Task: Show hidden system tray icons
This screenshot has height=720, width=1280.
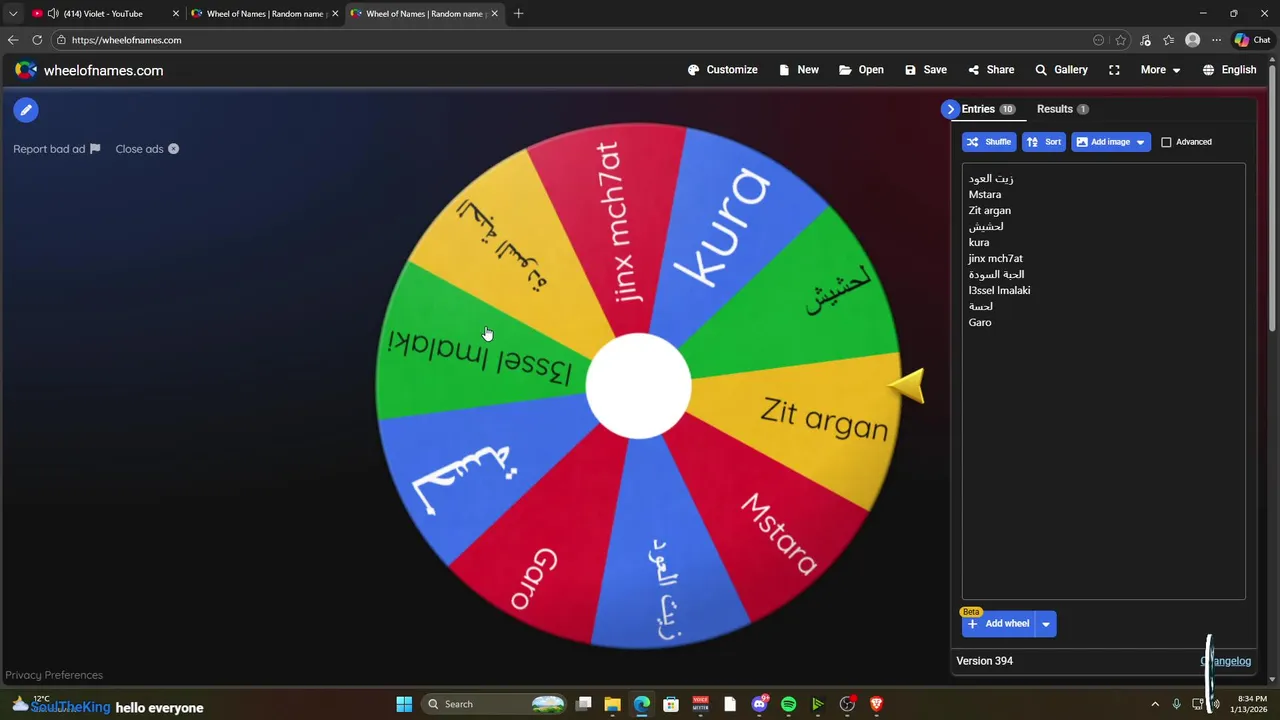Action: 1155,704
